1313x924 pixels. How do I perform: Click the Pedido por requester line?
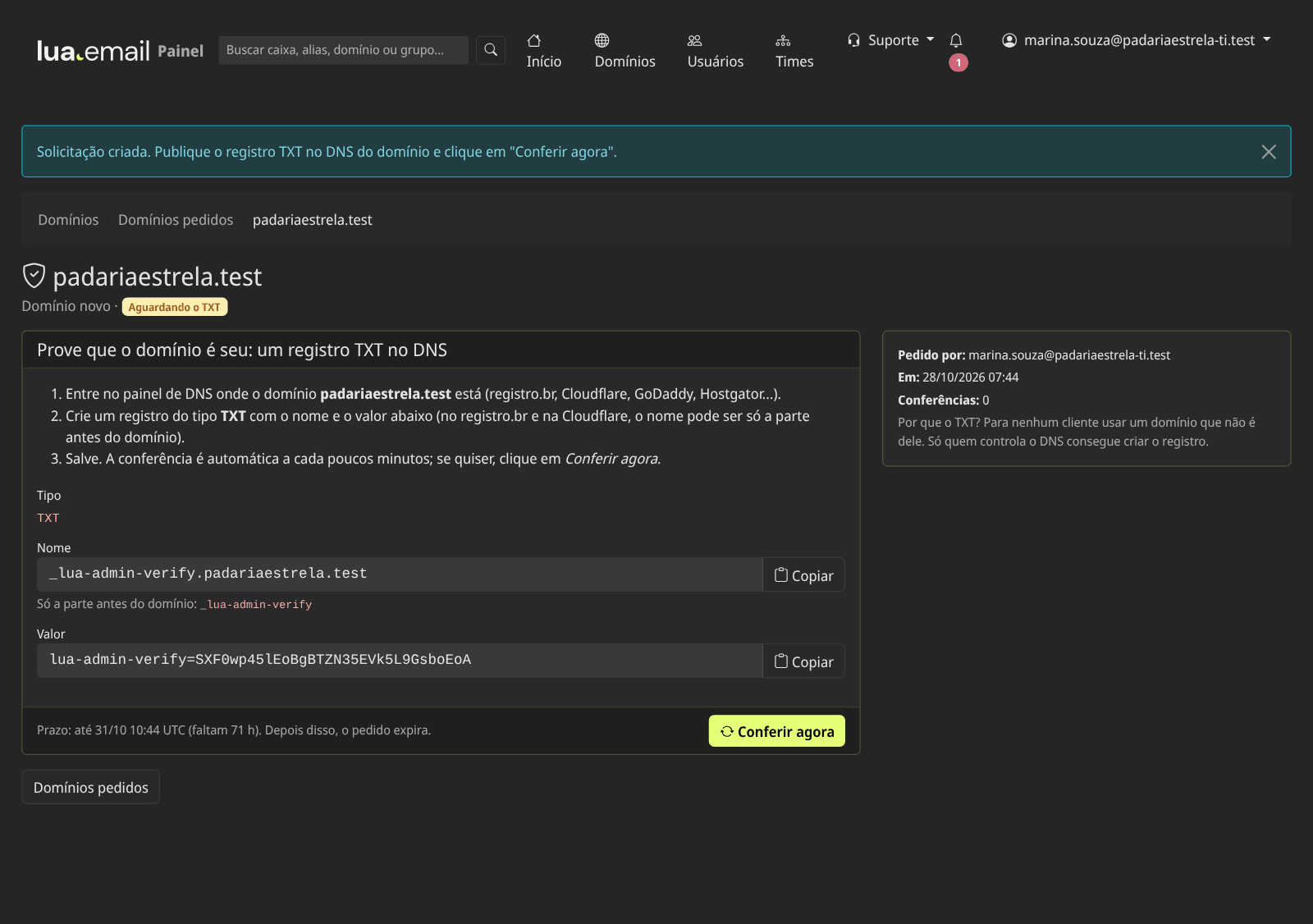point(1034,355)
